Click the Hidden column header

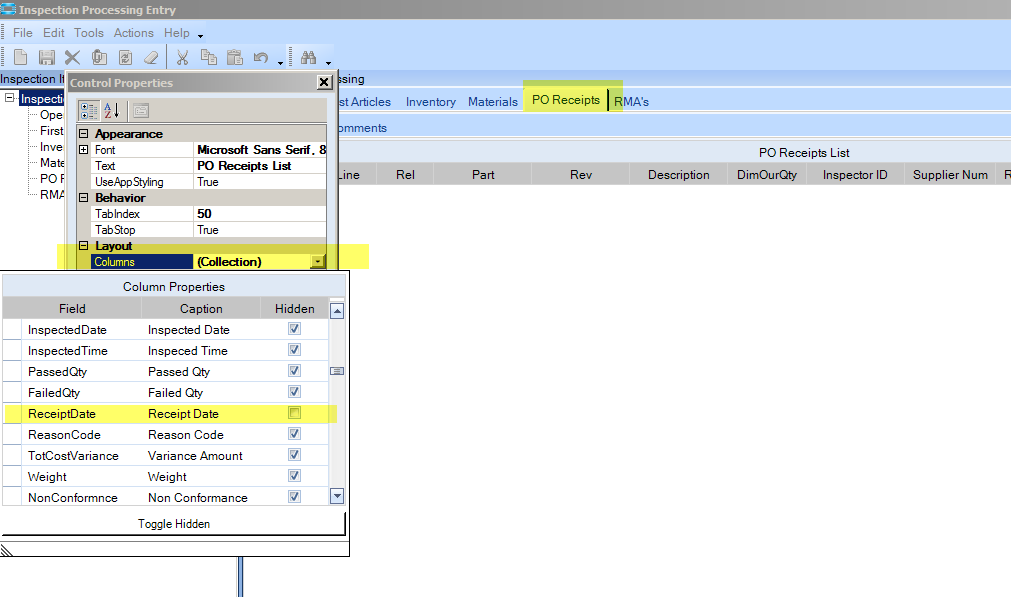[x=295, y=309]
